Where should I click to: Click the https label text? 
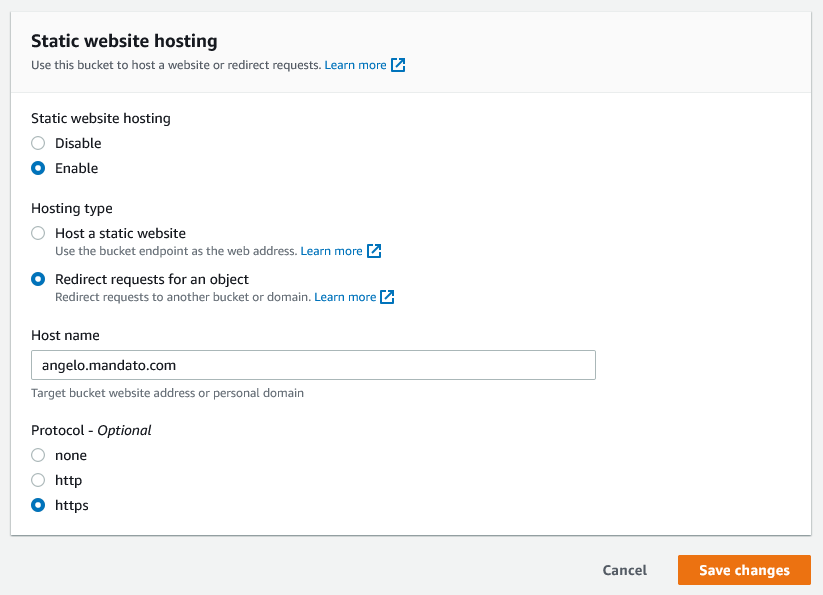click(x=72, y=505)
